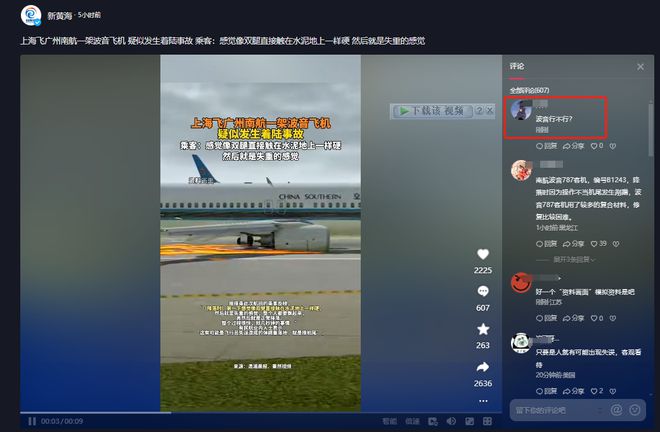The width and height of the screenshot is (660, 432).
Task: Dislike the 南航波音787 comment
Action: [616, 244]
